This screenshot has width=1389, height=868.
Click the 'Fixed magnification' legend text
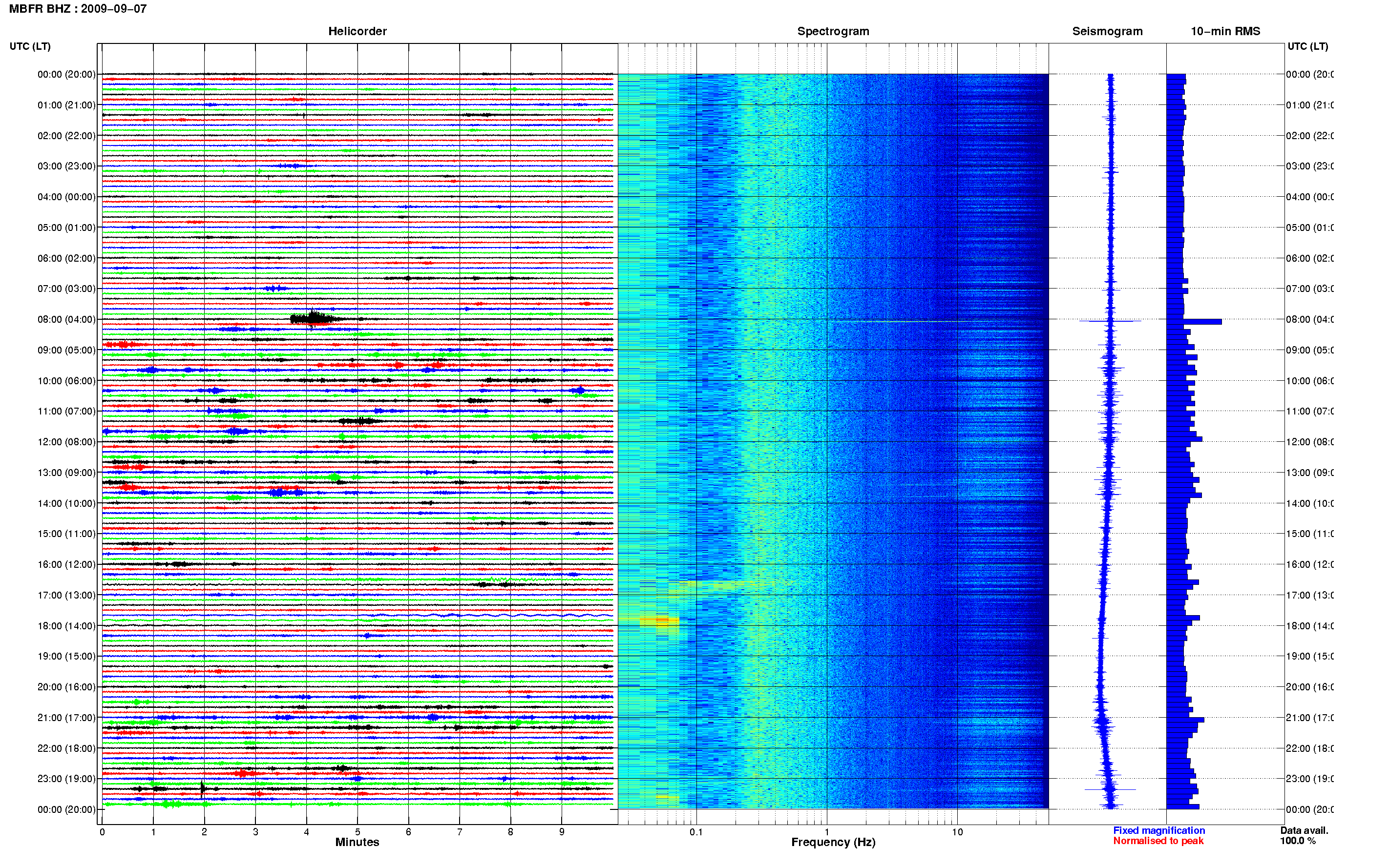click(x=1159, y=830)
